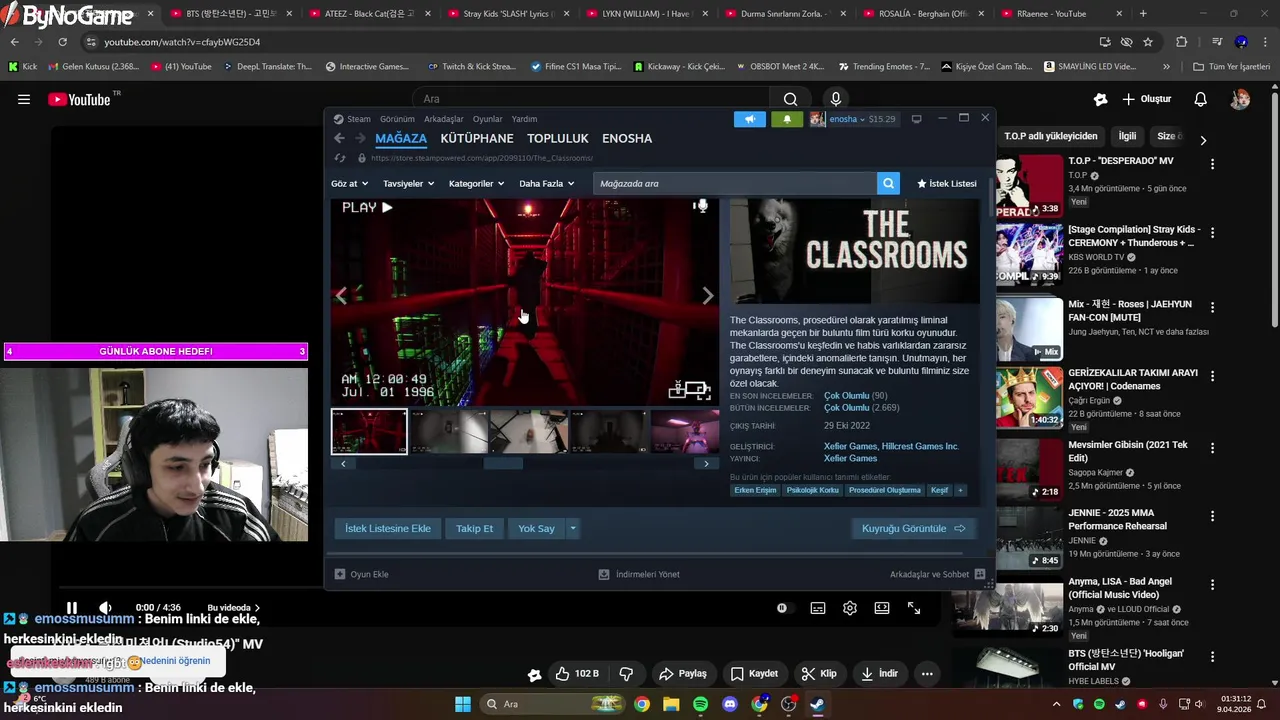This screenshot has height=720, width=1280.
Task: Click the Psikolojik Korku tag
Action: click(x=812, y=490)
